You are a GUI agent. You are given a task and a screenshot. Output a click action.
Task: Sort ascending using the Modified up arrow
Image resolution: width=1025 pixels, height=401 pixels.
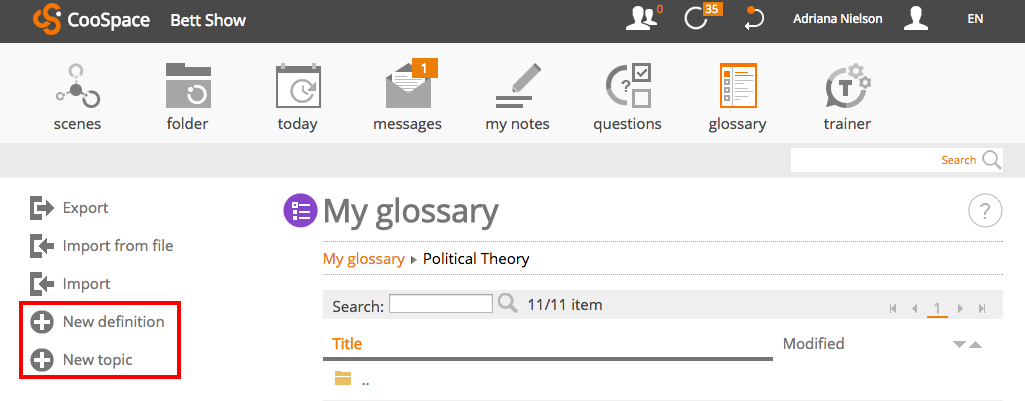point(975,345)
